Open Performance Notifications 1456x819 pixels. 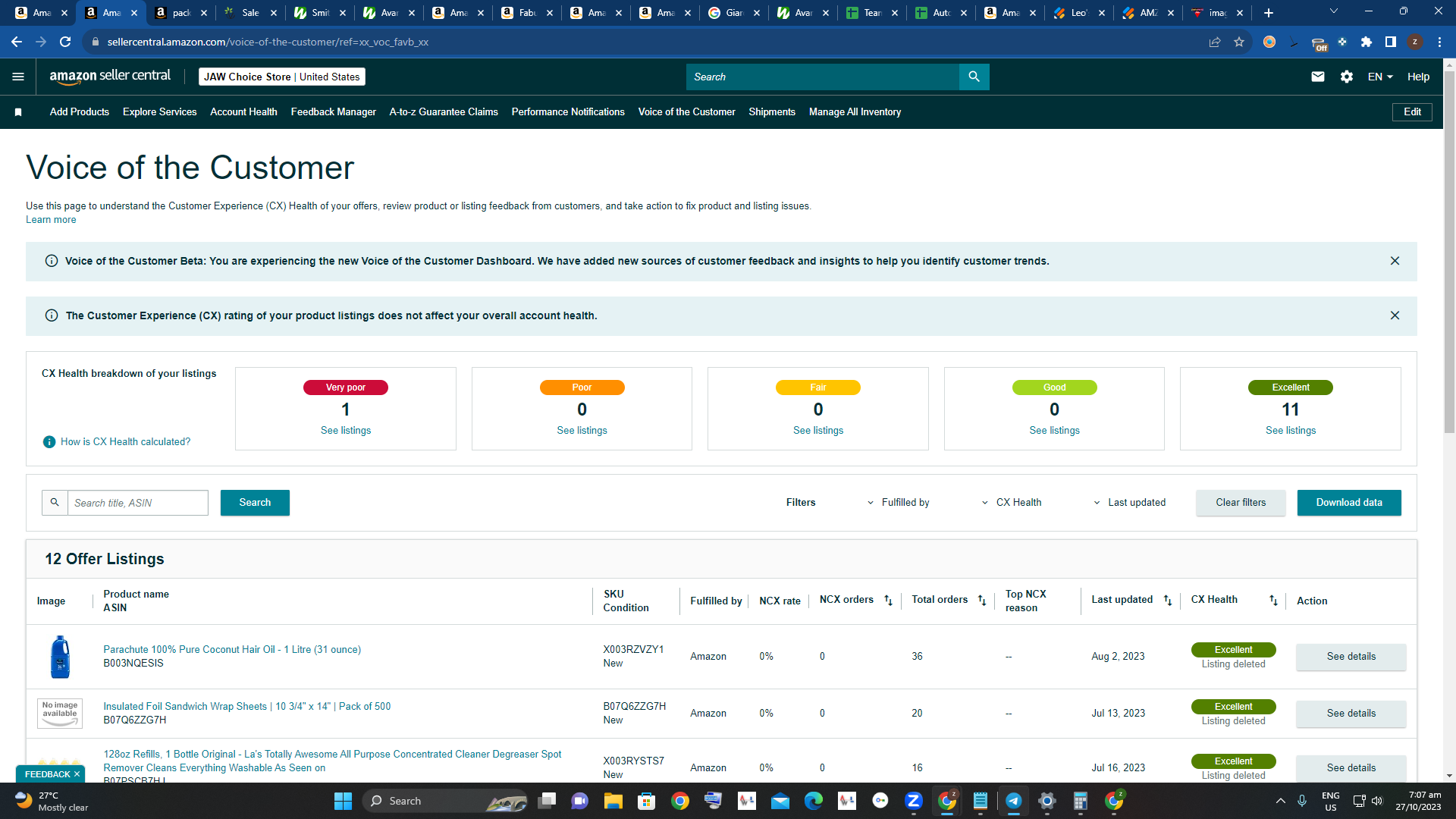point(568,112)
